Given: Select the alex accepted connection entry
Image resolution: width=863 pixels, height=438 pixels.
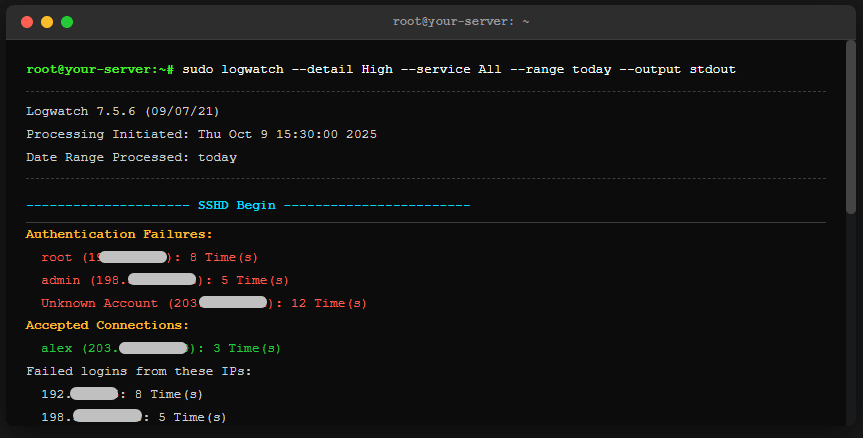Looking at the screenshot, I should click(161, 348).
